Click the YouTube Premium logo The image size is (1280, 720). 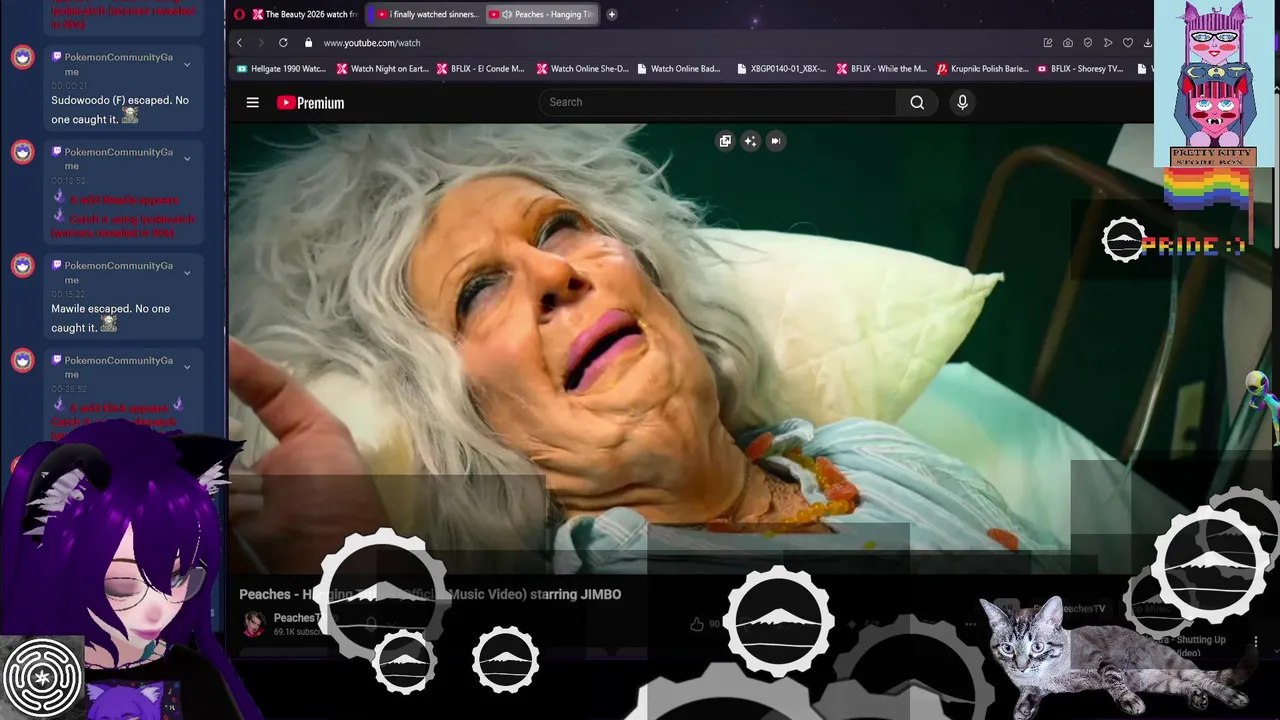click(x=311, y=102)
